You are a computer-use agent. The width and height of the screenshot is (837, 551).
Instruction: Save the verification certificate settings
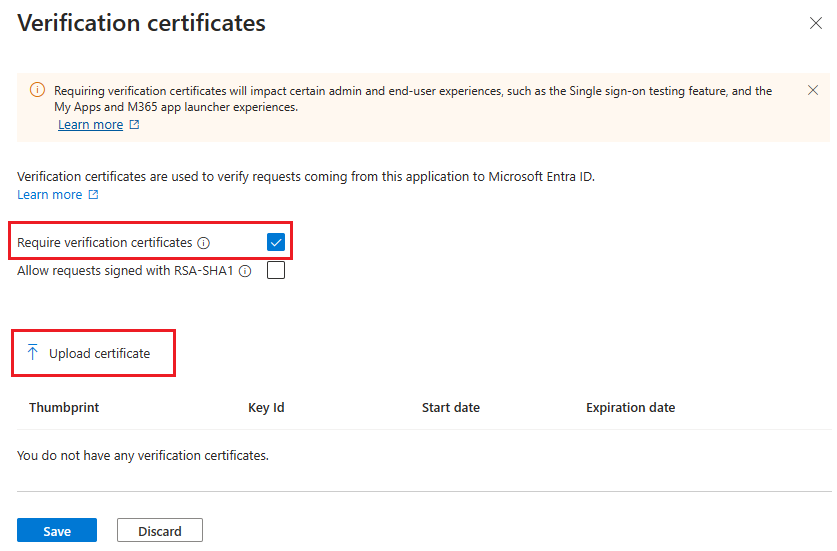[57, 531]
